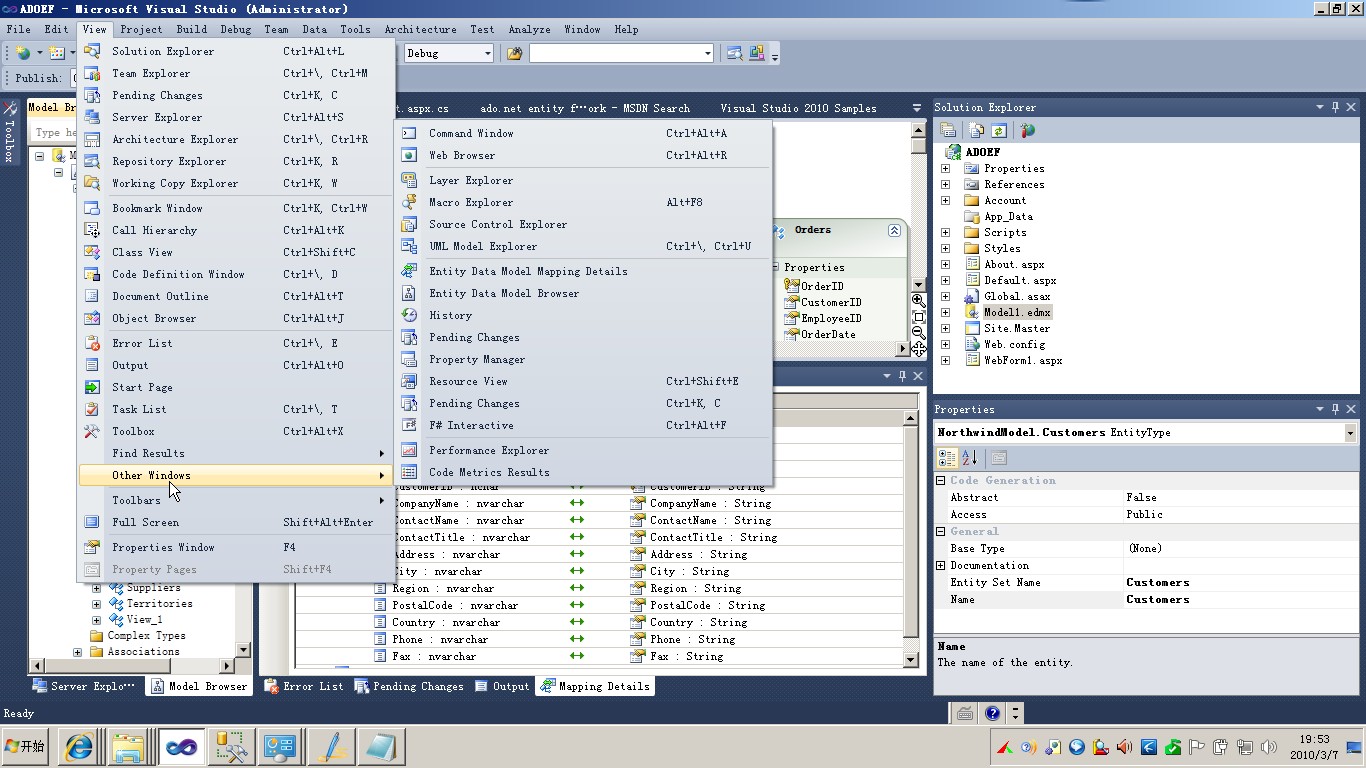Click the Territories entity in Model Browser
The width and height of the screenshot is (1366, 768).
pos(159,604)
